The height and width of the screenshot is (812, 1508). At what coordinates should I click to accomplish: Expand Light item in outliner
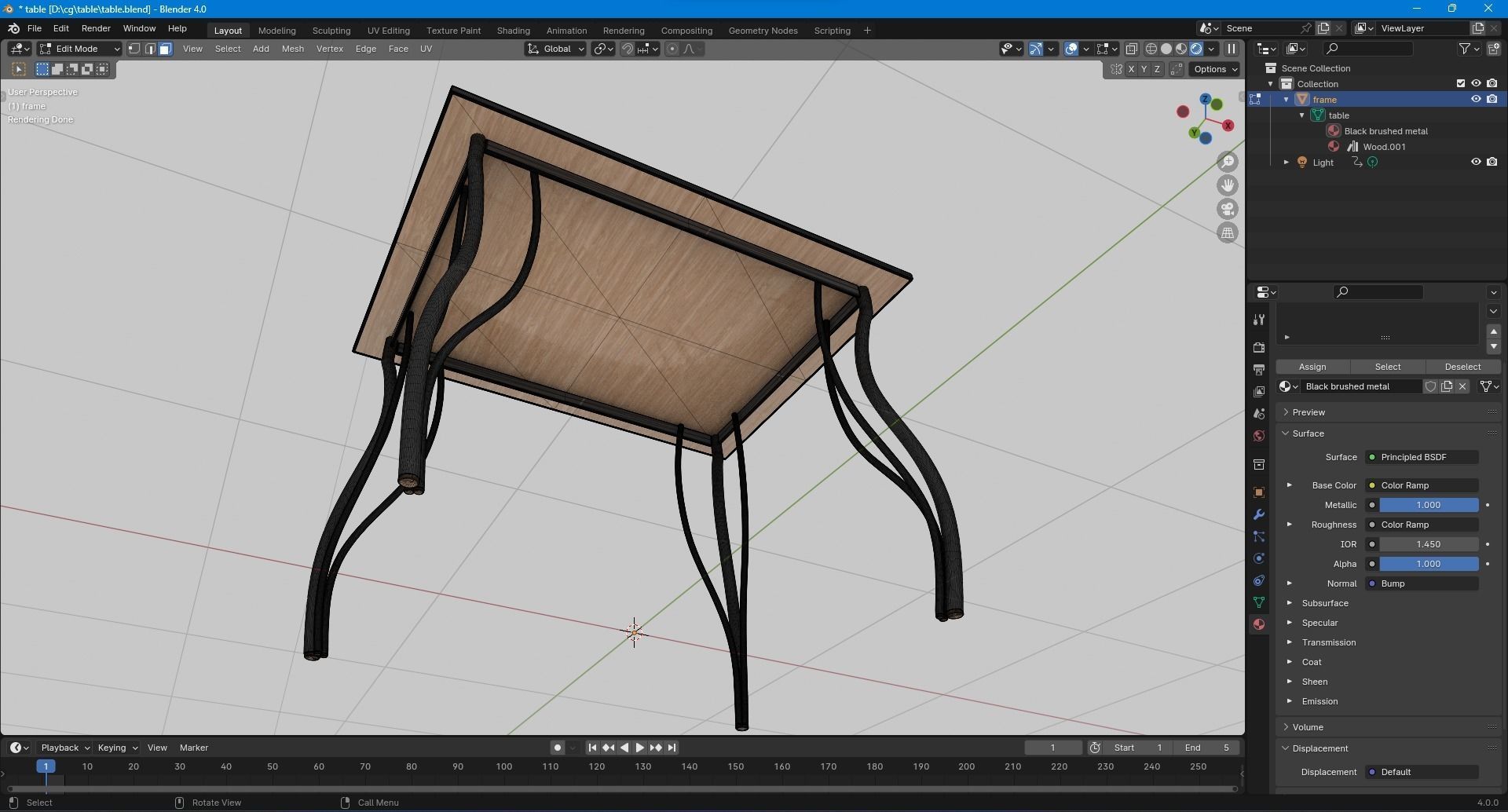coord(1286,163)
